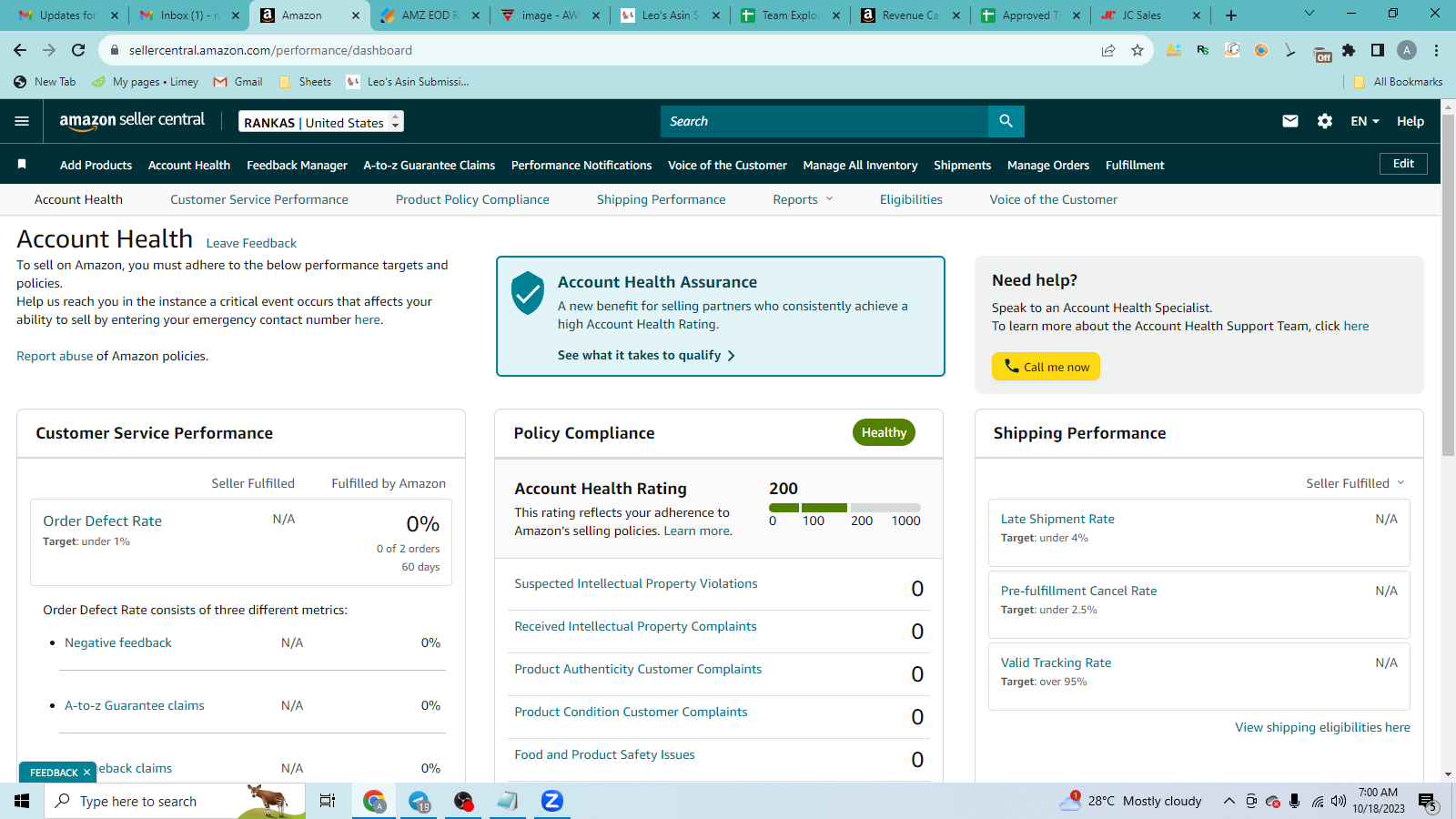Open the Eligibilities tab
1456x819 pixels.
point(911,199)
